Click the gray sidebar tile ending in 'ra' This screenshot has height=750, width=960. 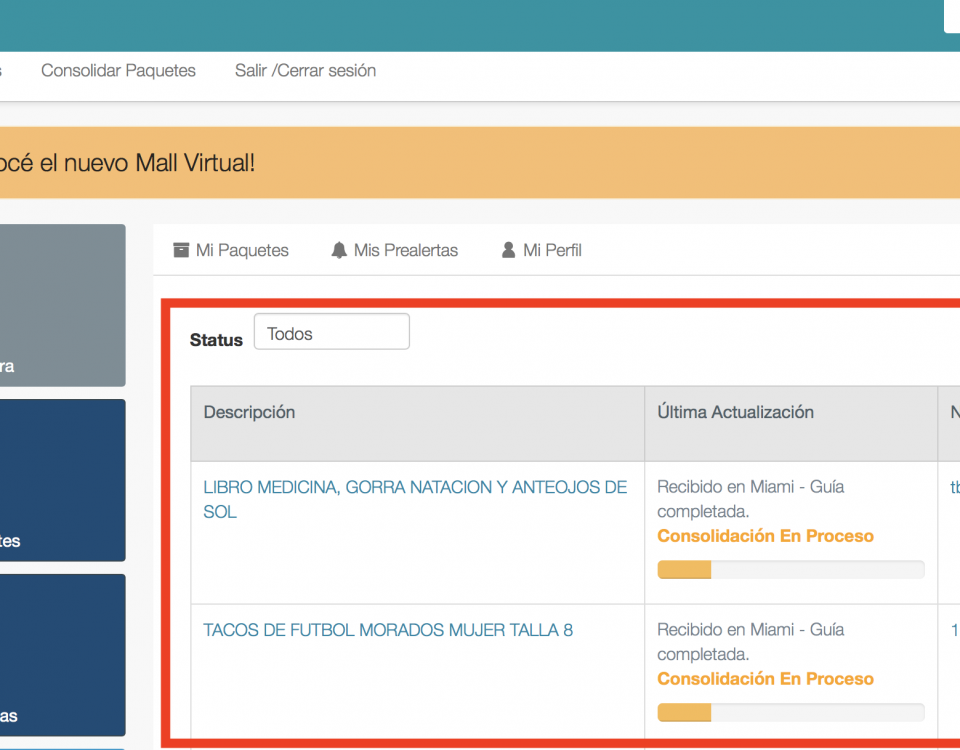click(x=62, y=305)
